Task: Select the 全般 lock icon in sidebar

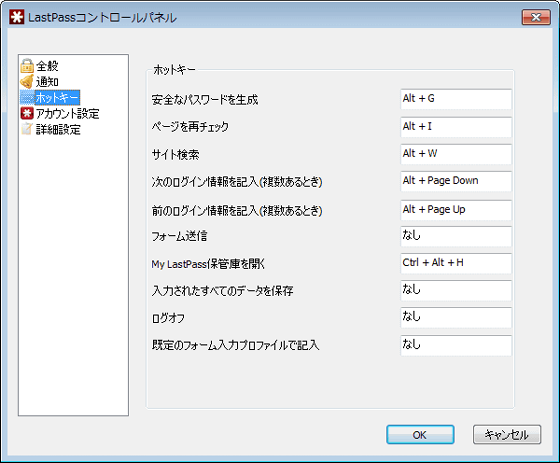Action: (x=27, y=66)
